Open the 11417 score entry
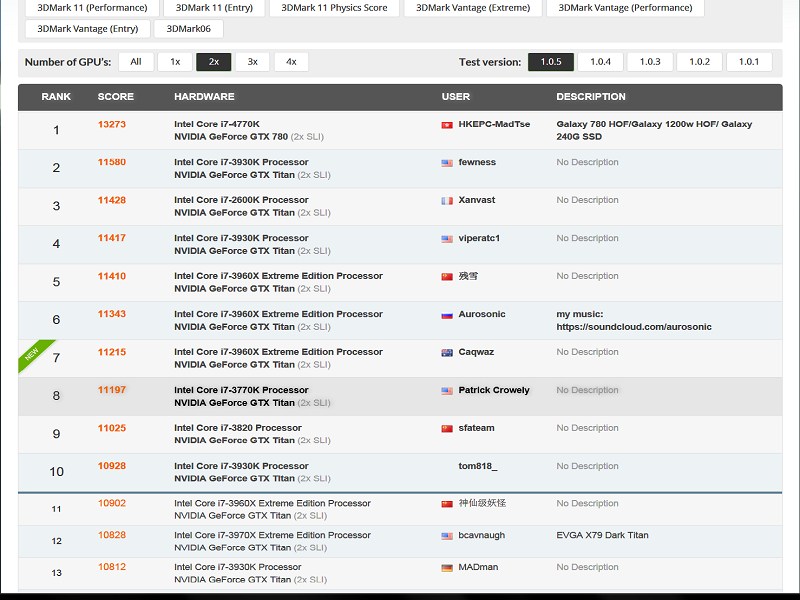The height and width of the screenshot is (600, 800). click(x=112, y=238)
